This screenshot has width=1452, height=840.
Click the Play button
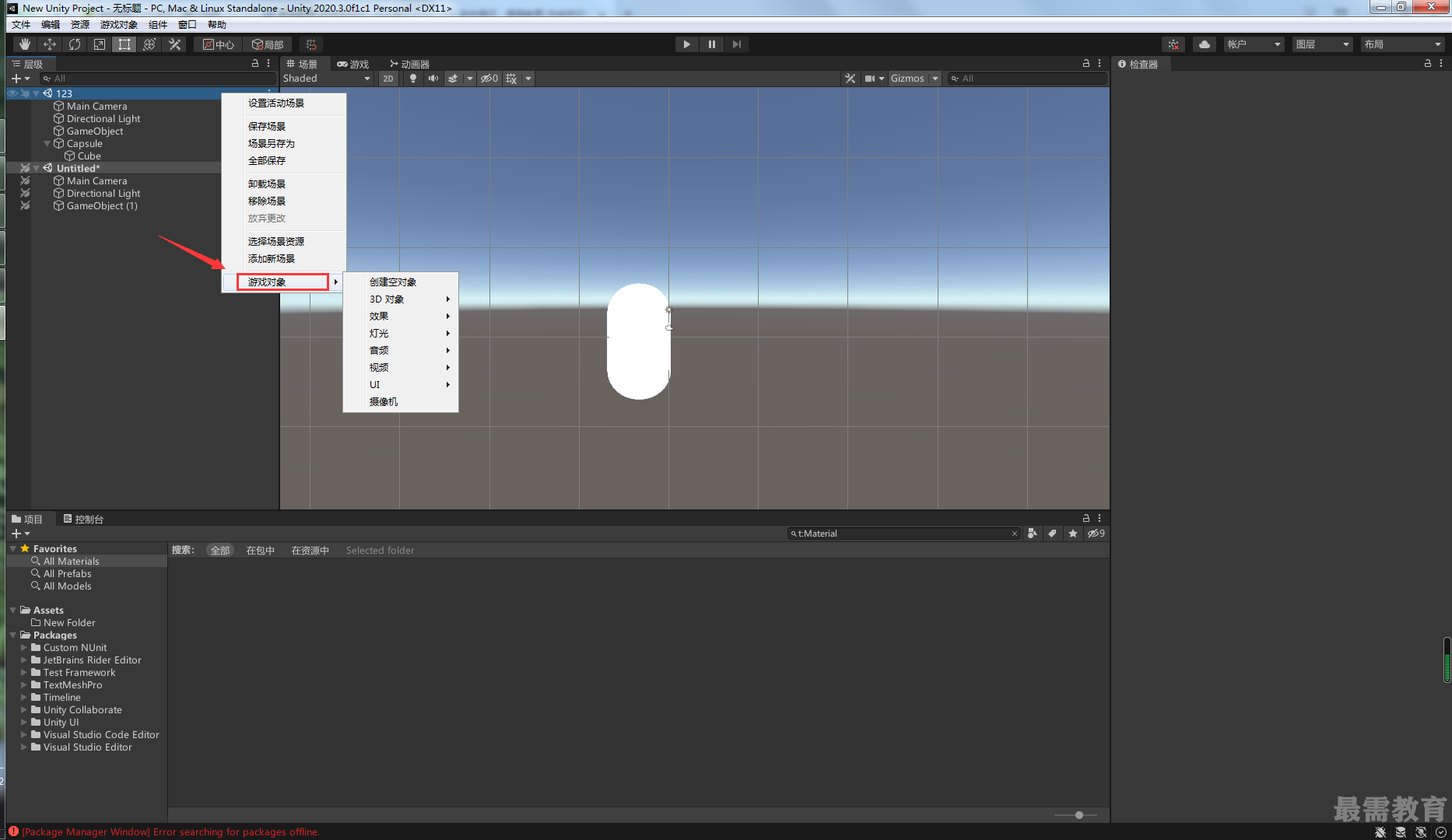[x=686, y=44]
